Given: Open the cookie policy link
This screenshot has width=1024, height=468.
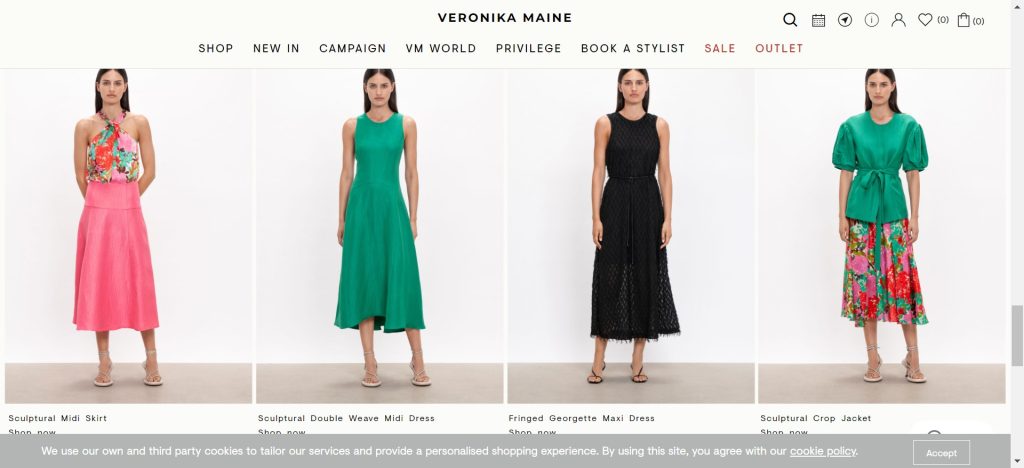Looking at the screenshot, I should click(822, 451).
